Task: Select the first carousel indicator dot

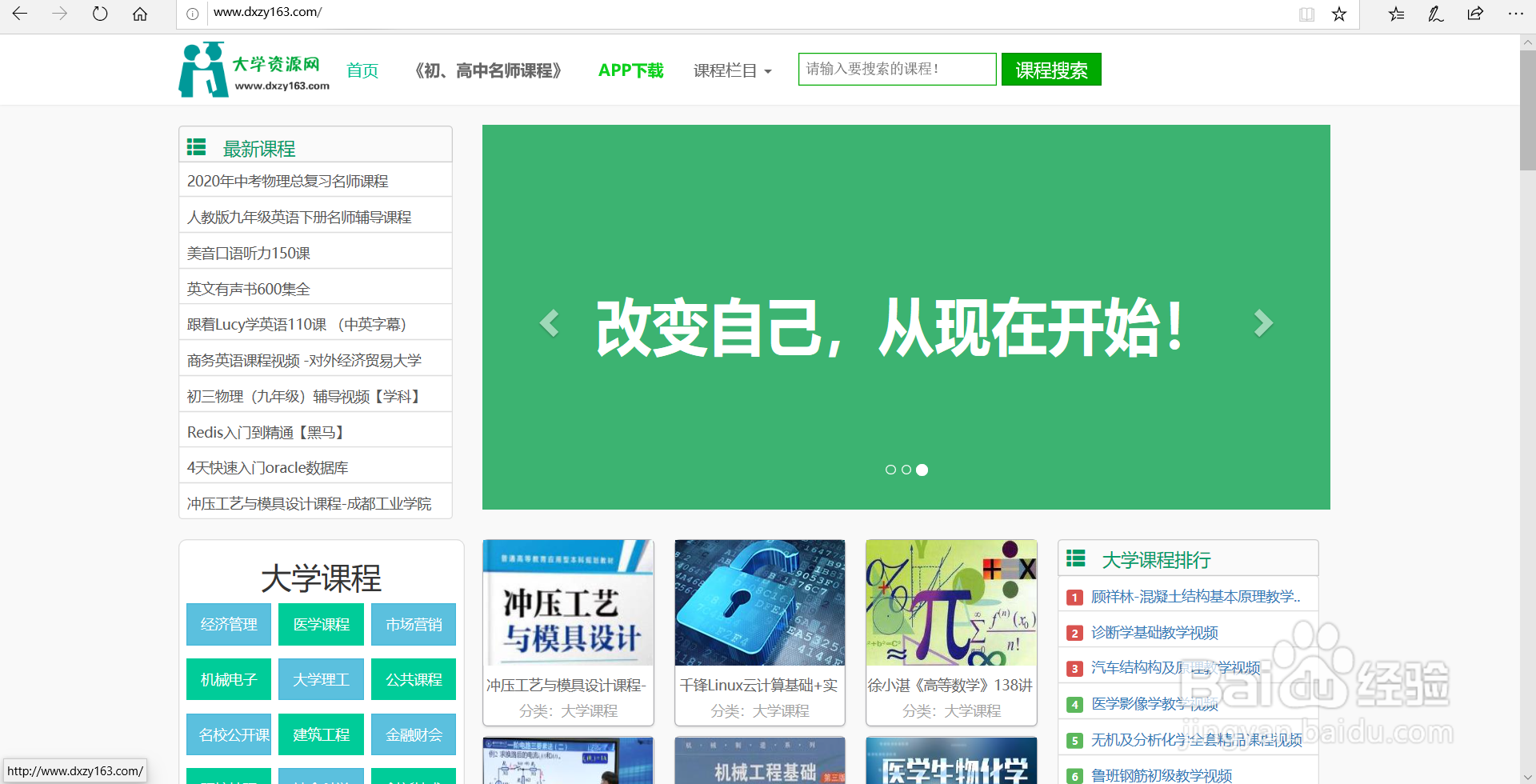Action: tap(890, 470)
